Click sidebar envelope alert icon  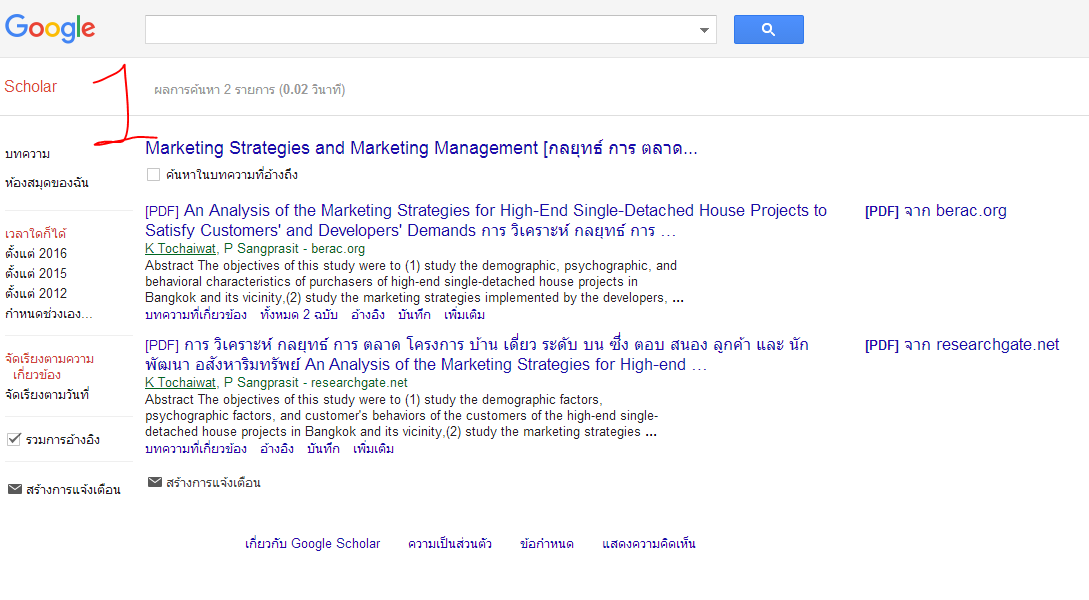15,489
